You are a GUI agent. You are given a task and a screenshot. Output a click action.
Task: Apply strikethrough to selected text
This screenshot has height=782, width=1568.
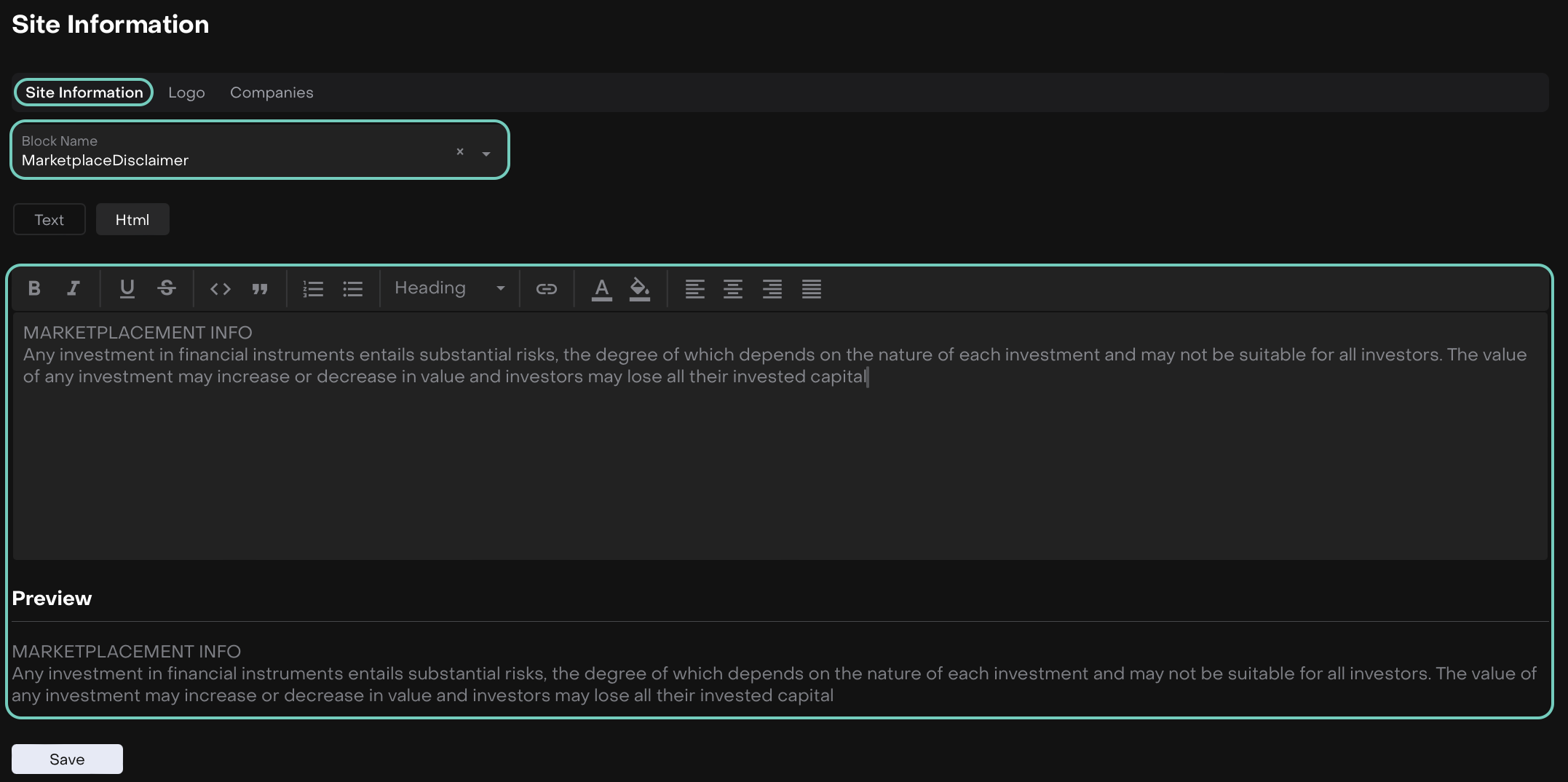[167, 288]
